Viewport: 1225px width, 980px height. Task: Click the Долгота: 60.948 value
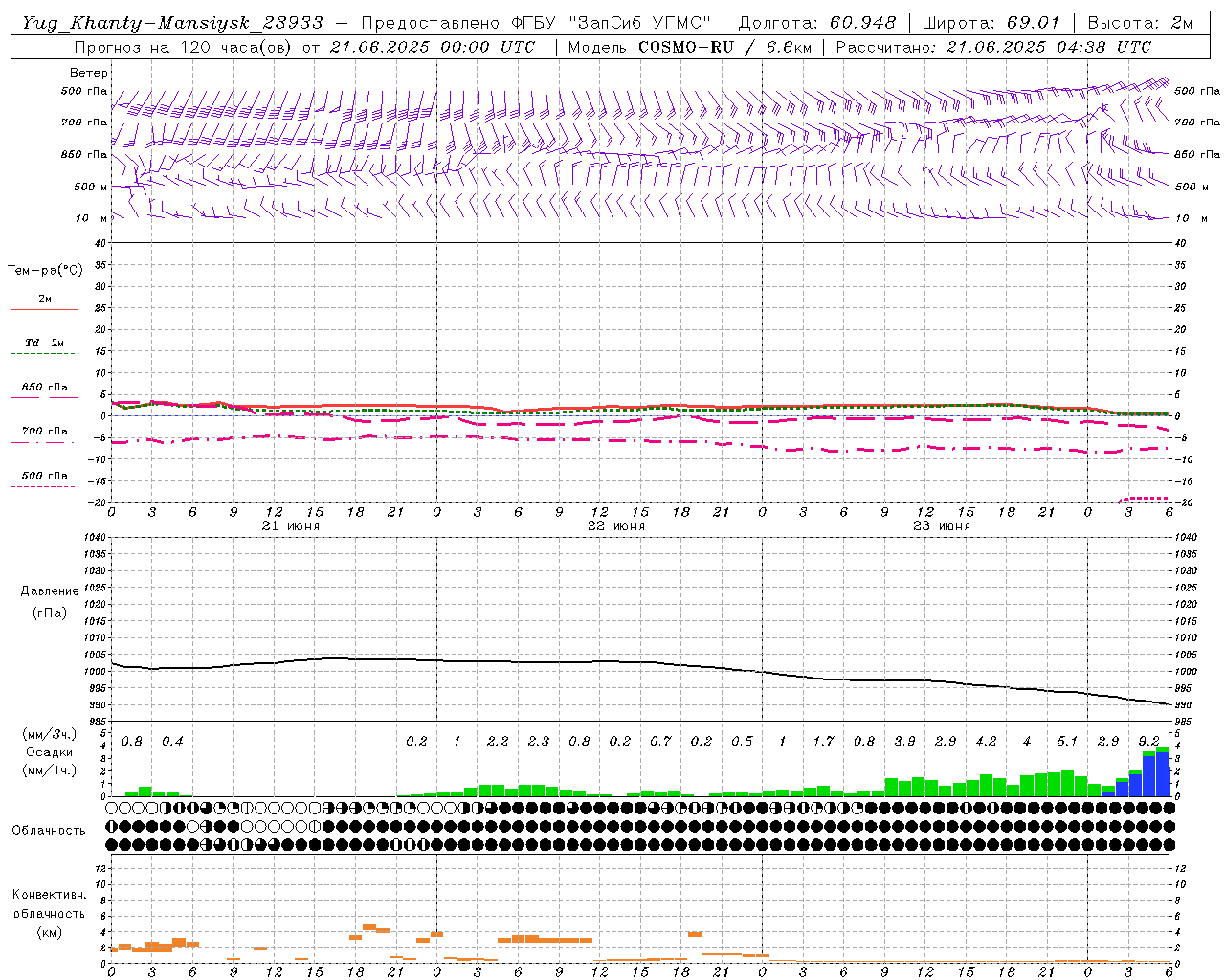pyautogui.click(x=817, y=23)
